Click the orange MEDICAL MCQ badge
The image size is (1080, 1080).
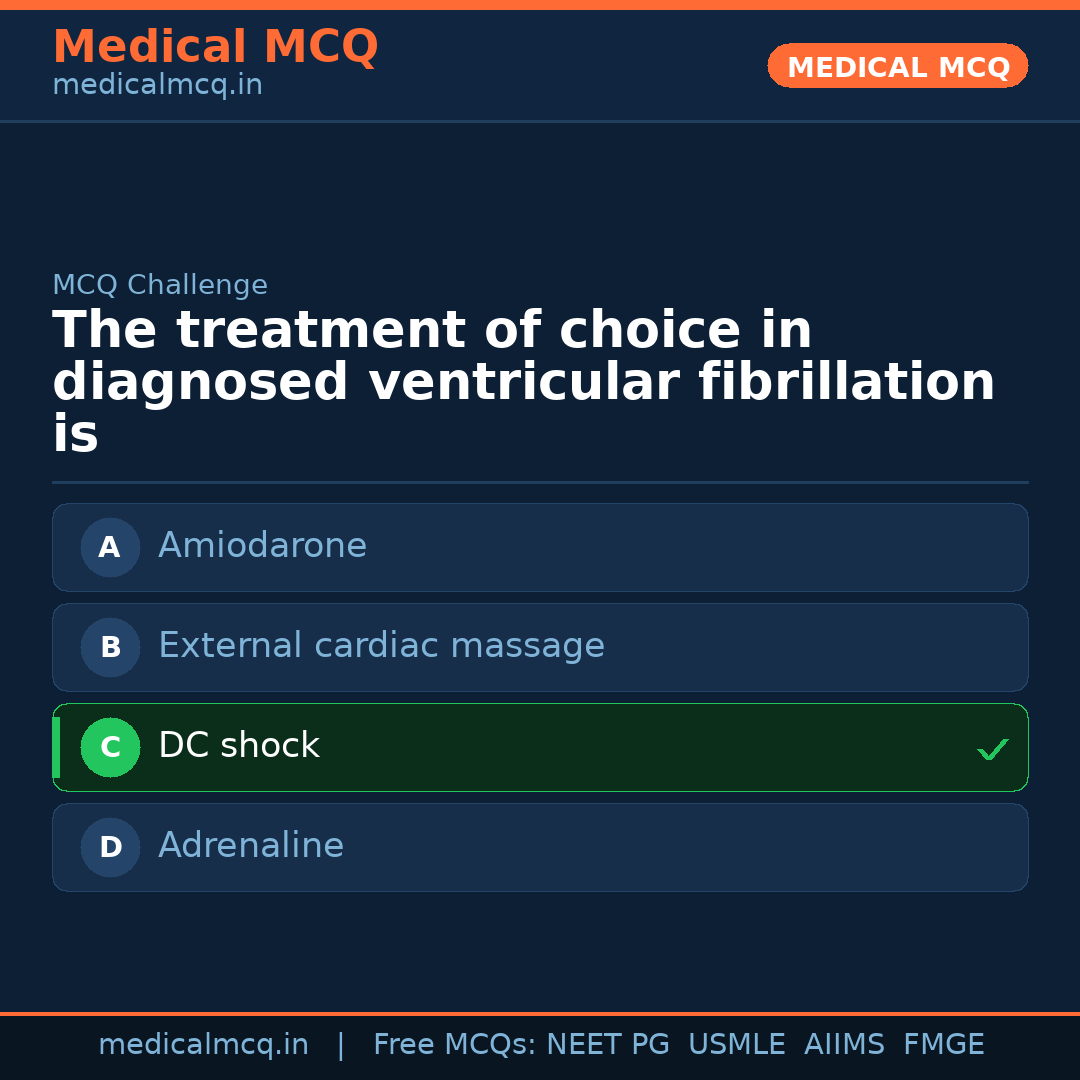[x=897, y=67]
